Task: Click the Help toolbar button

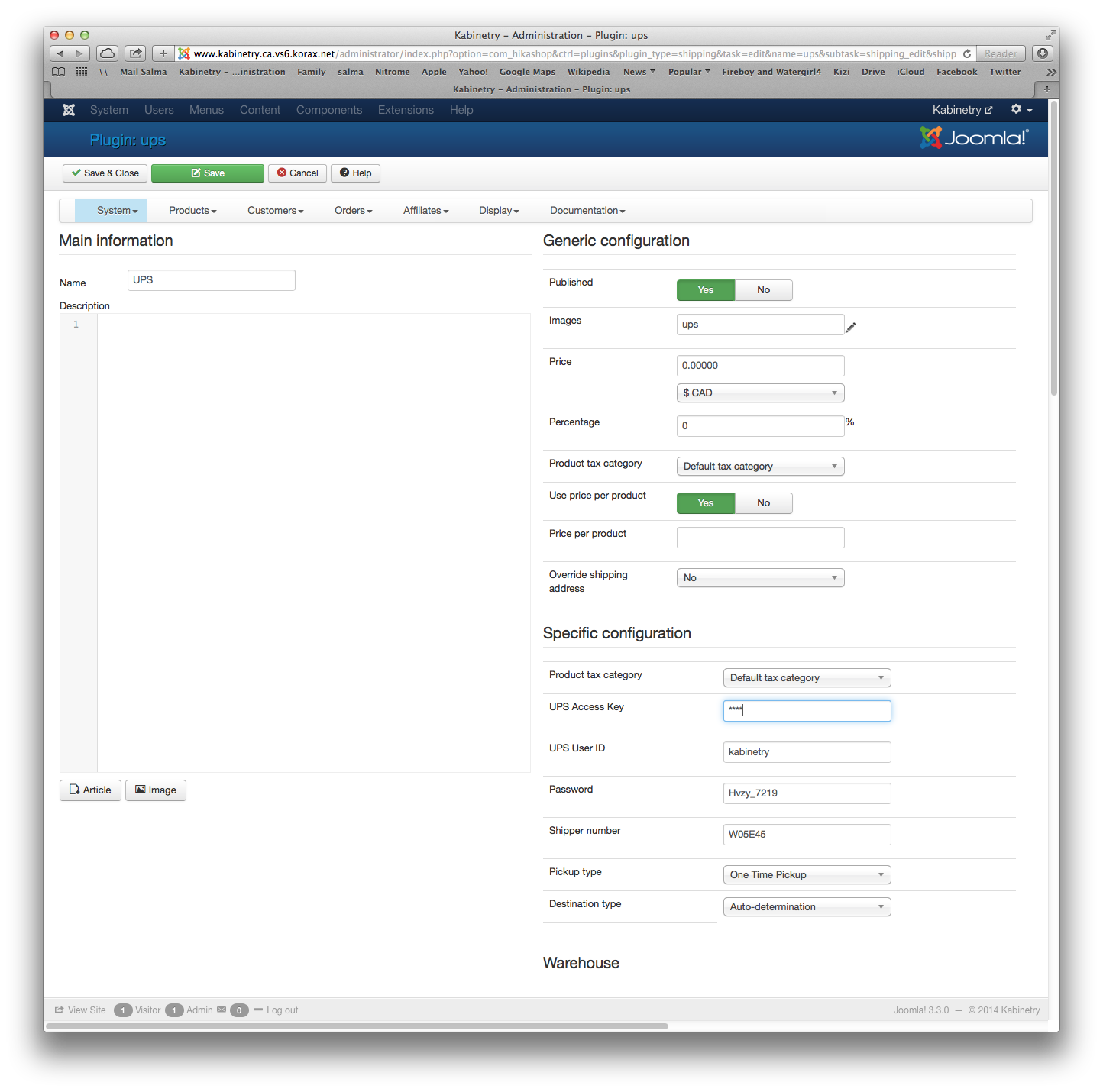Action: pyautogui.click(x=356, y=173)
